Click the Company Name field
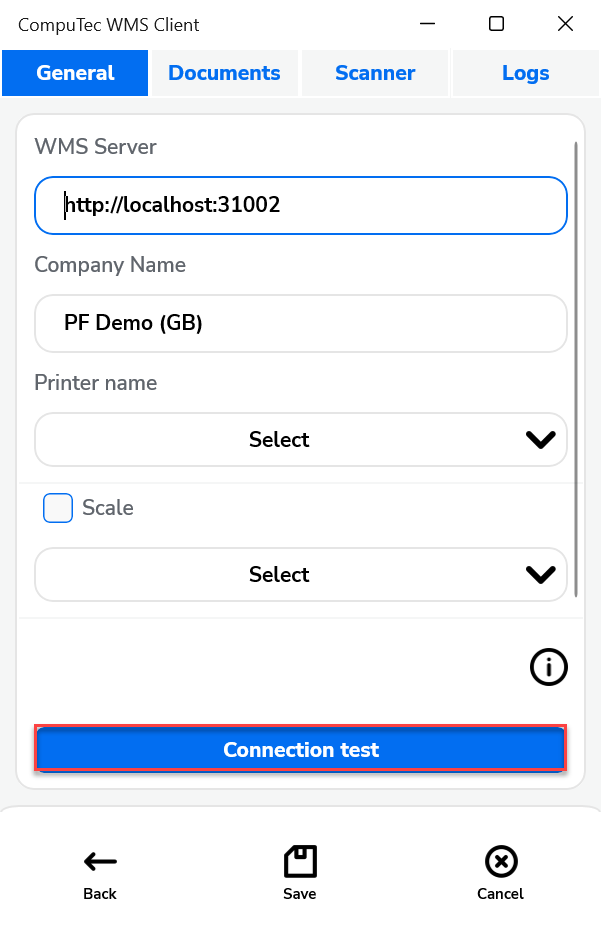Screen dimensions: 601x925 point(300,323)
